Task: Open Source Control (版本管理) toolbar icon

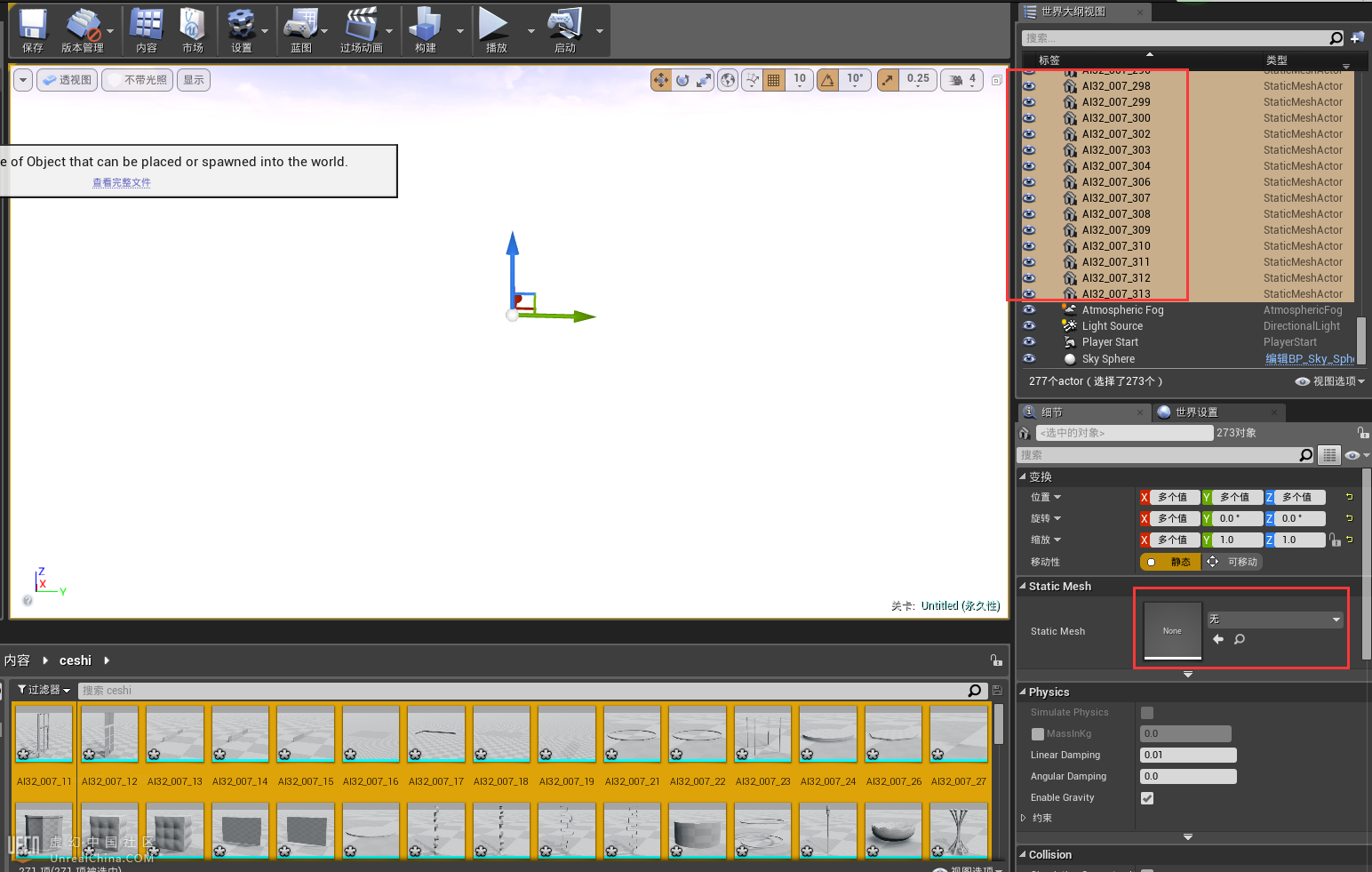Action: pos(83,30)
